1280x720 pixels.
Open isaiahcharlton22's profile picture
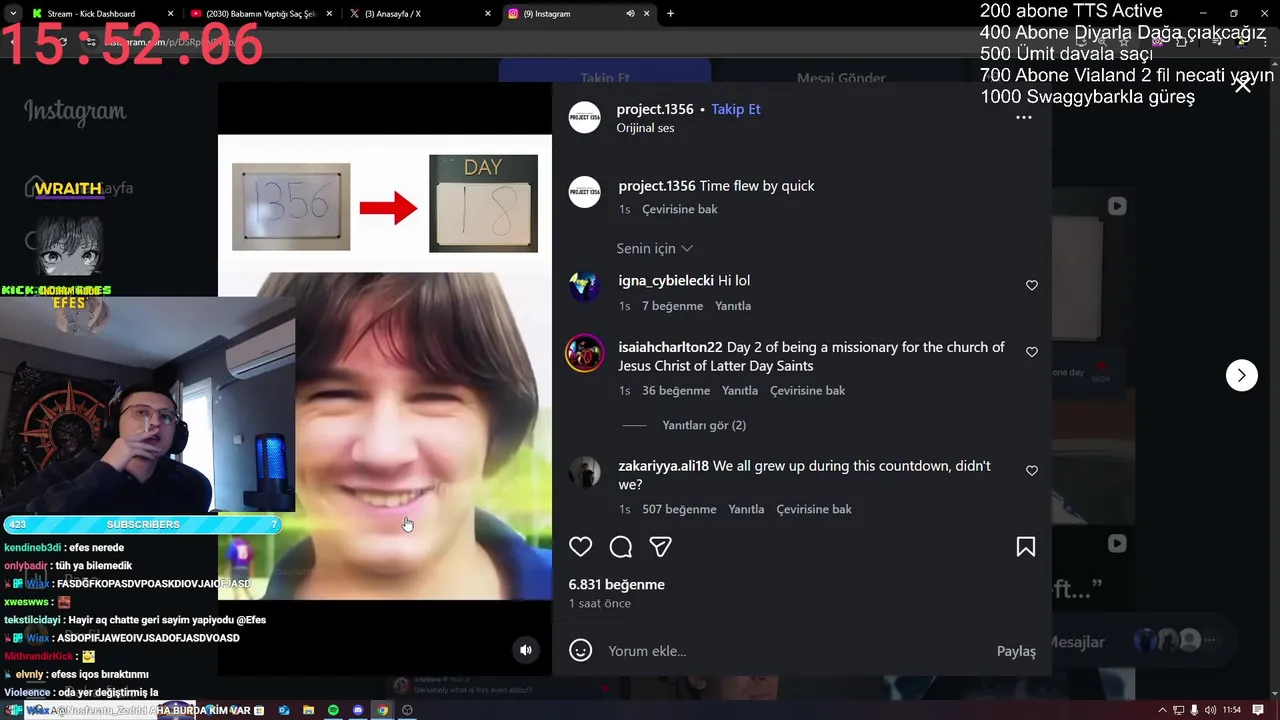pos(585,353)
